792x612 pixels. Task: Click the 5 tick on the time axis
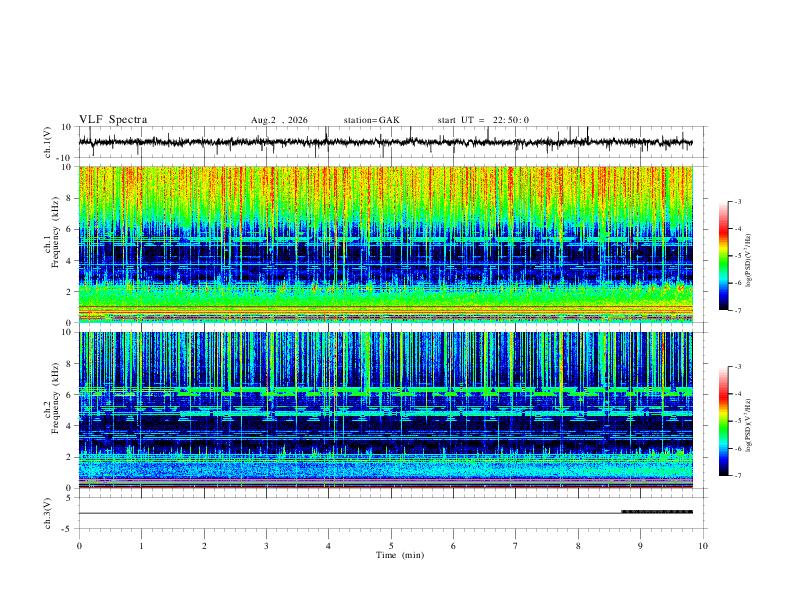pos(391,546)
